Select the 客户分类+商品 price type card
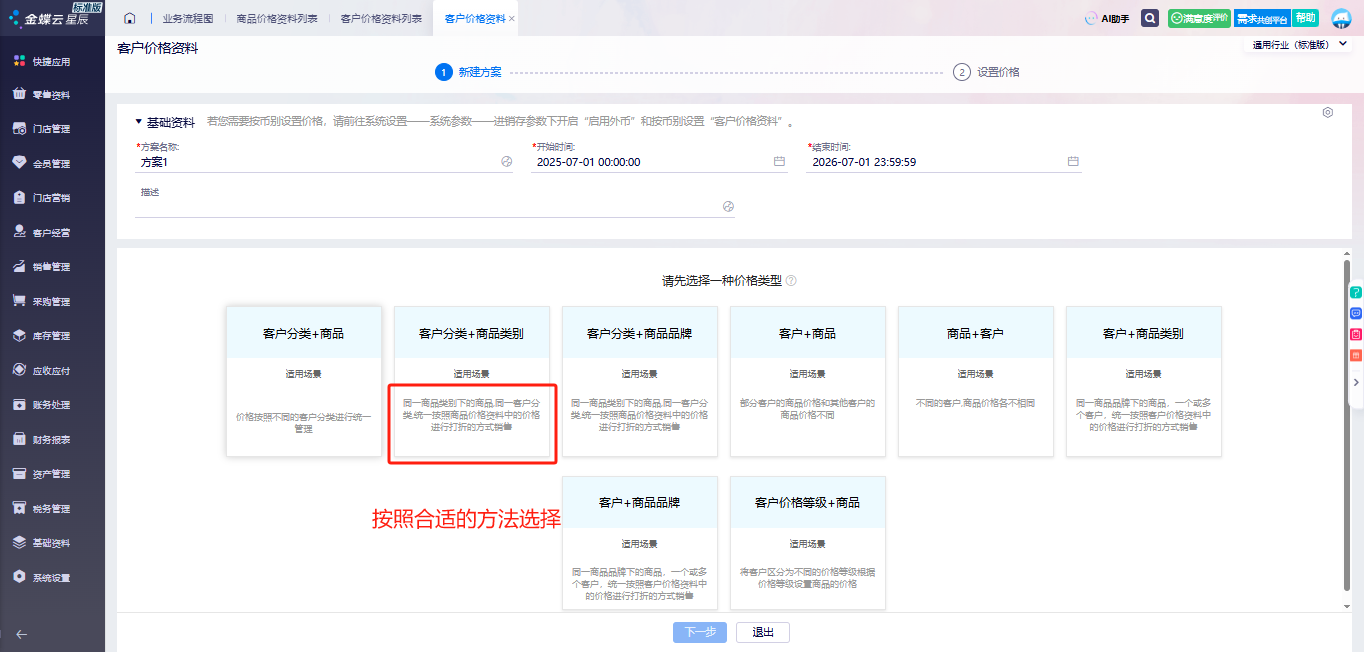The image size is (1364, 652). coord(304,381)
